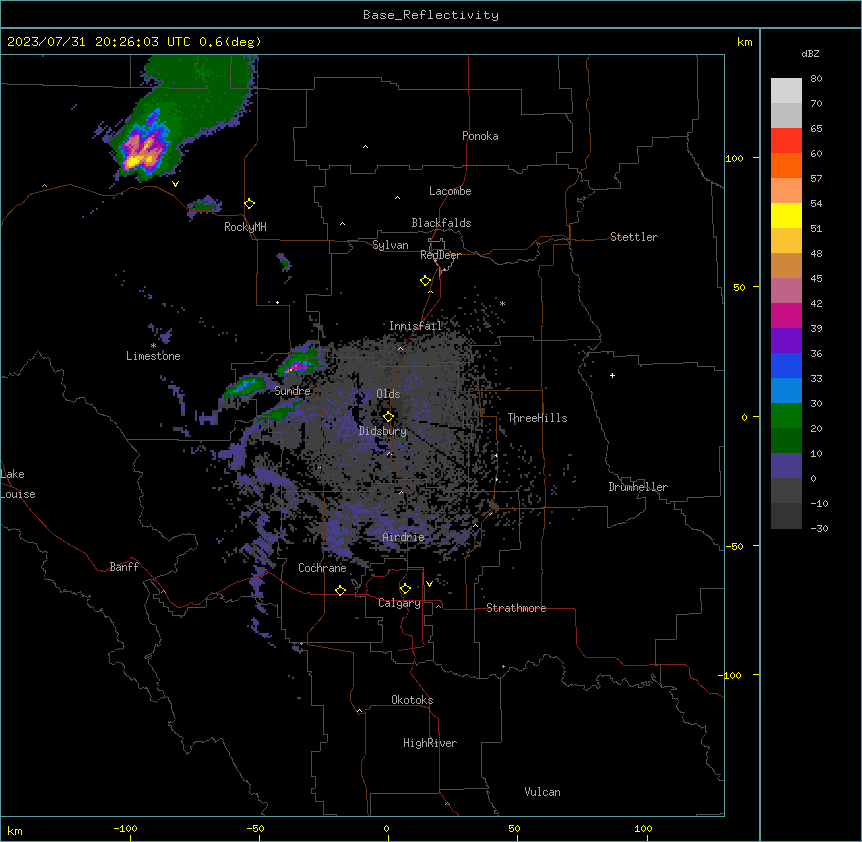This screenshot has width=862, height=842.
Task: Click the RockyMH label
Action: 245,227
